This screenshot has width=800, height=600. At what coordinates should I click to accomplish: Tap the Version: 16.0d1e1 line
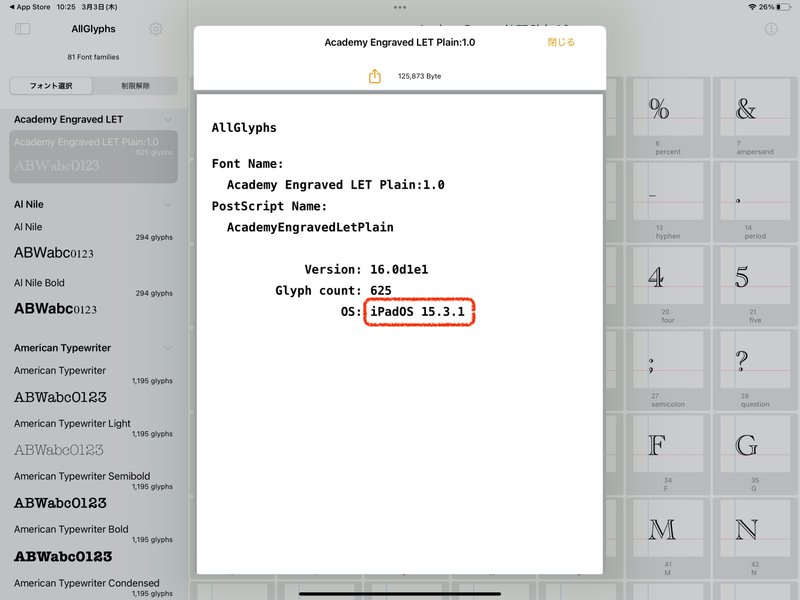(366, 269)
